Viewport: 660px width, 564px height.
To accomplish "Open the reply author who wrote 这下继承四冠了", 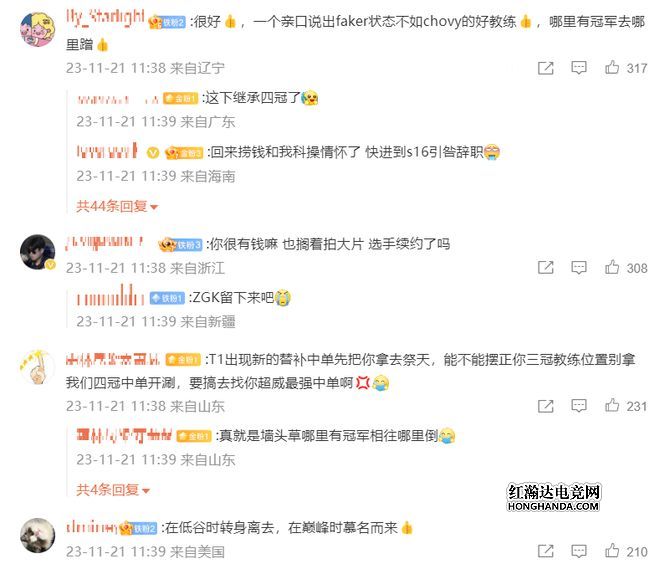I will coord(118,99).
